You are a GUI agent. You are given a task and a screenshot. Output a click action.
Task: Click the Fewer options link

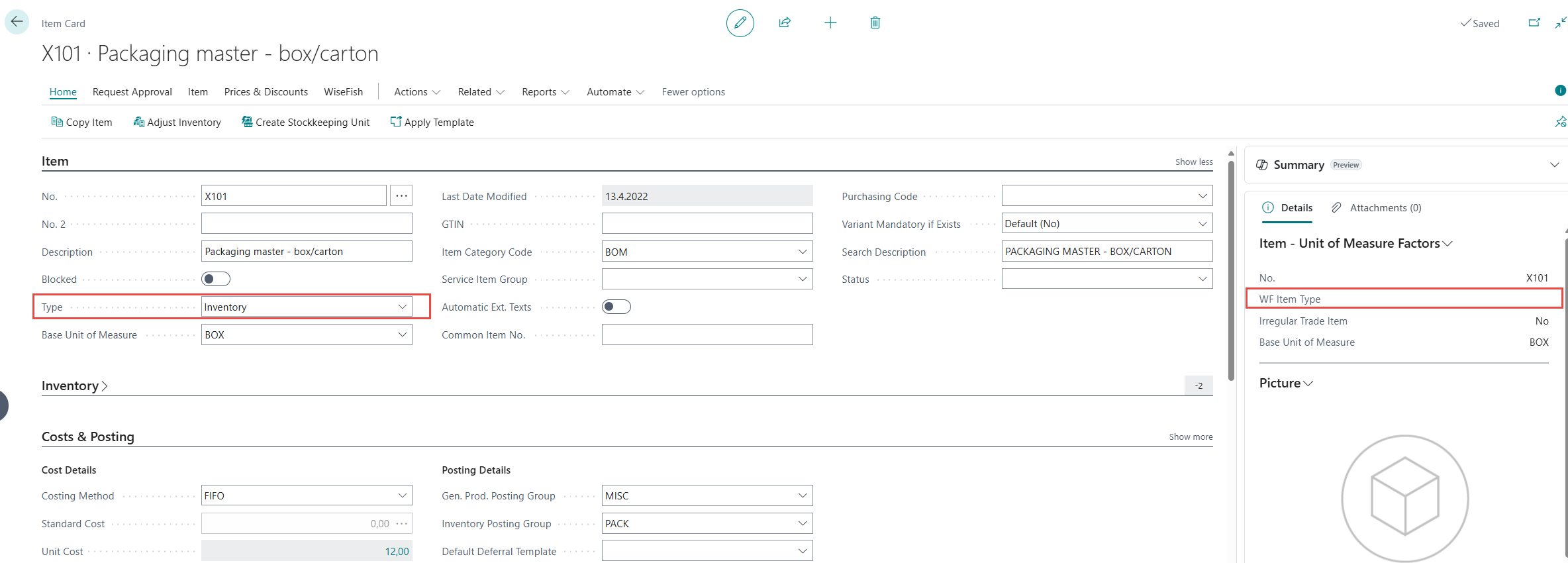[693, 92]
